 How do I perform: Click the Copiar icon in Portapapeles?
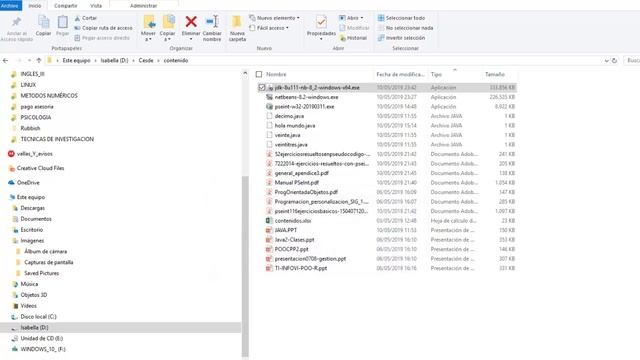point(43,22)
